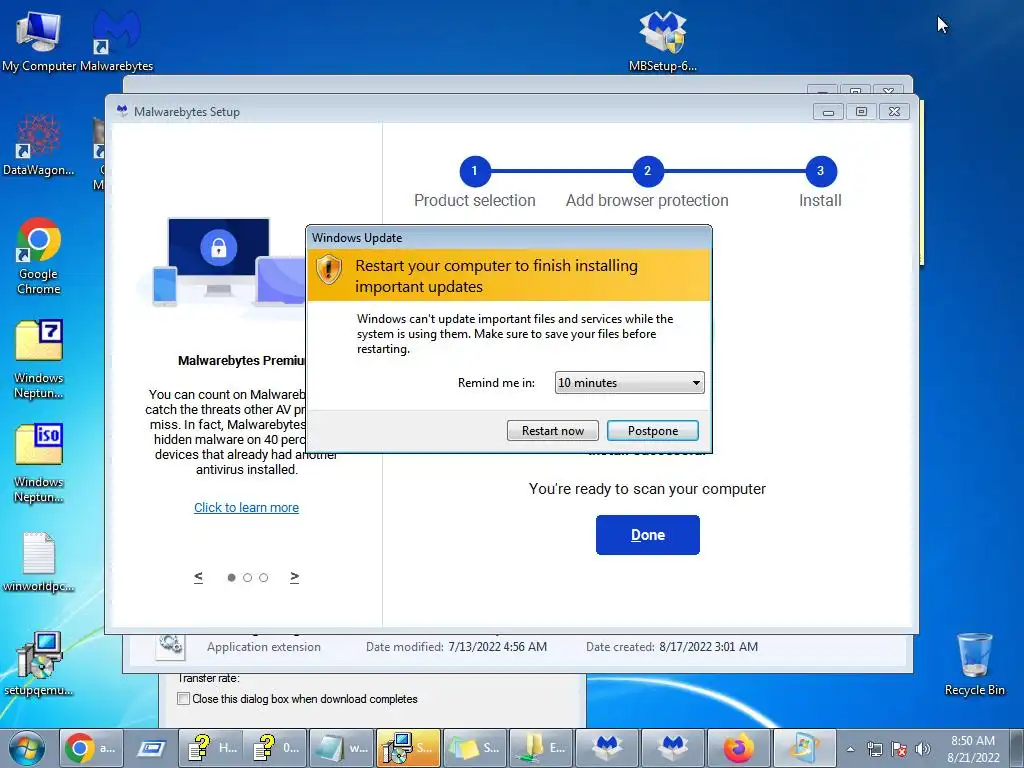Open the Run-style blue window taskbar button

coord(150,748)
